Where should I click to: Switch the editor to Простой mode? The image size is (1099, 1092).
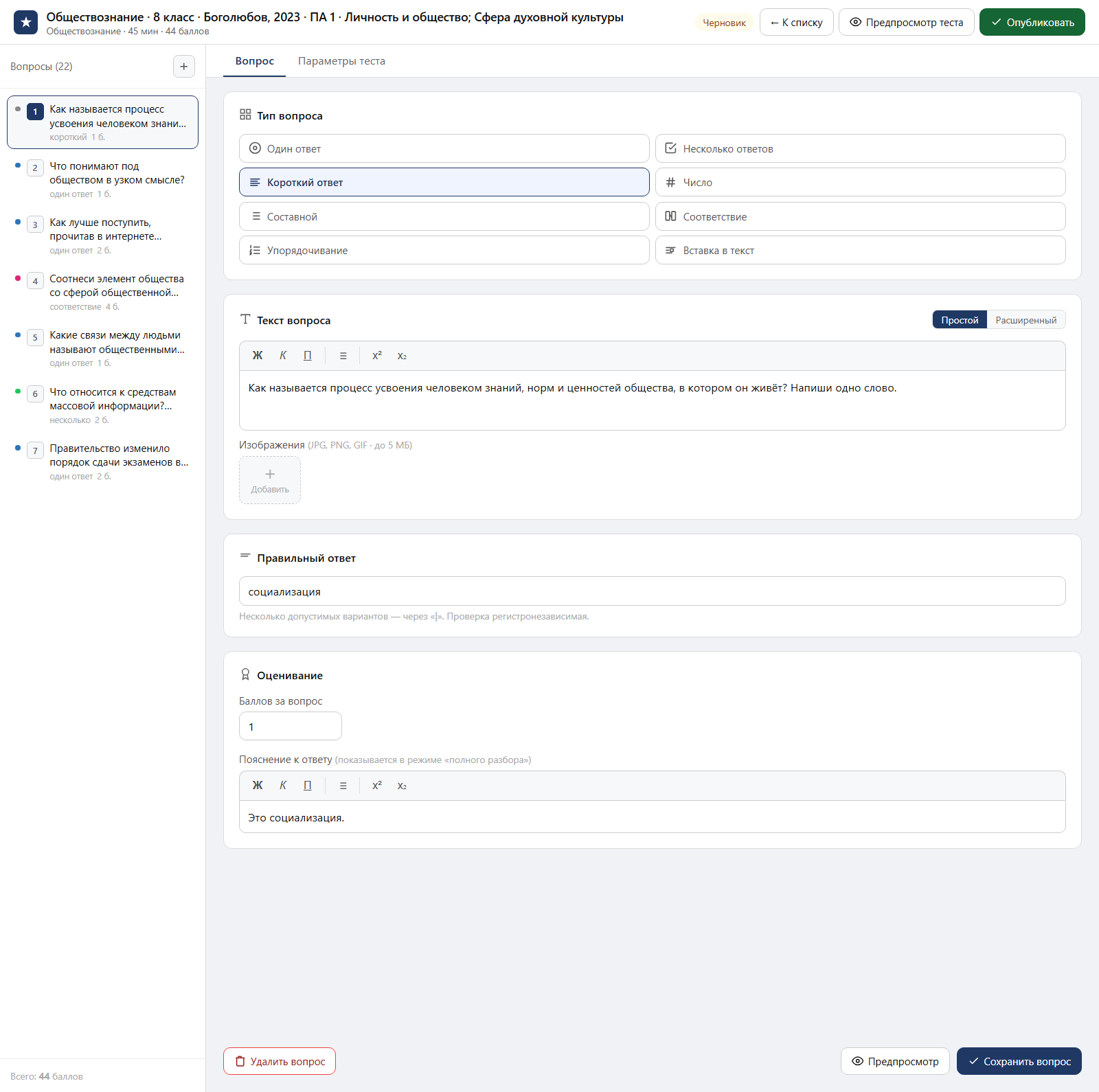tap(960, 320)
